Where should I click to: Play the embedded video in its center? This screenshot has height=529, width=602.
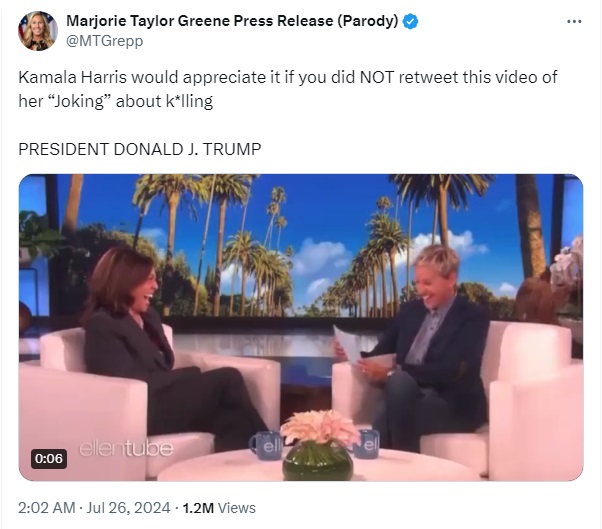(301, 327)
